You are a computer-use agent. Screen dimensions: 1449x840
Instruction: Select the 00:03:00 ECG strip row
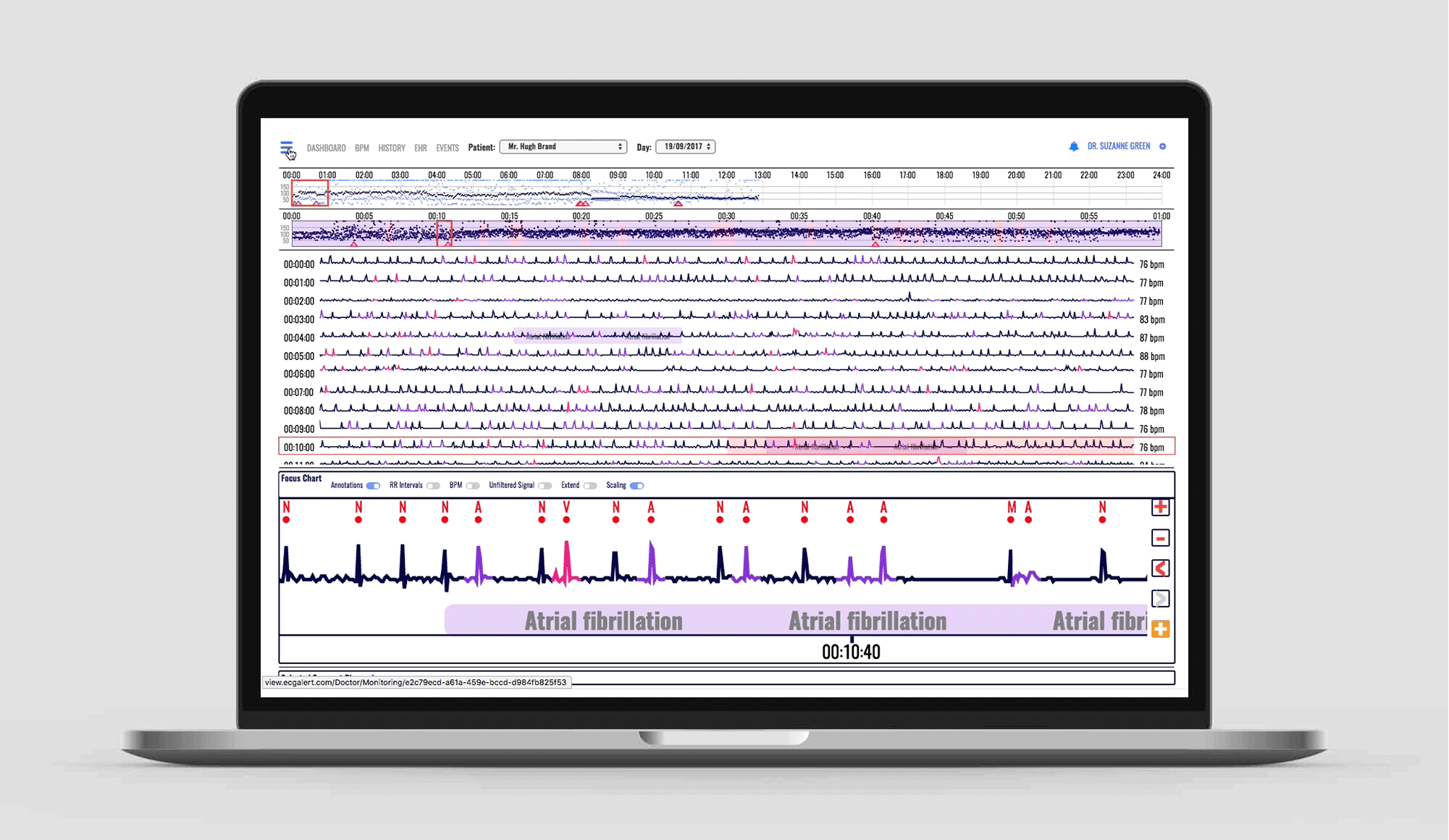tap(726, 319)
